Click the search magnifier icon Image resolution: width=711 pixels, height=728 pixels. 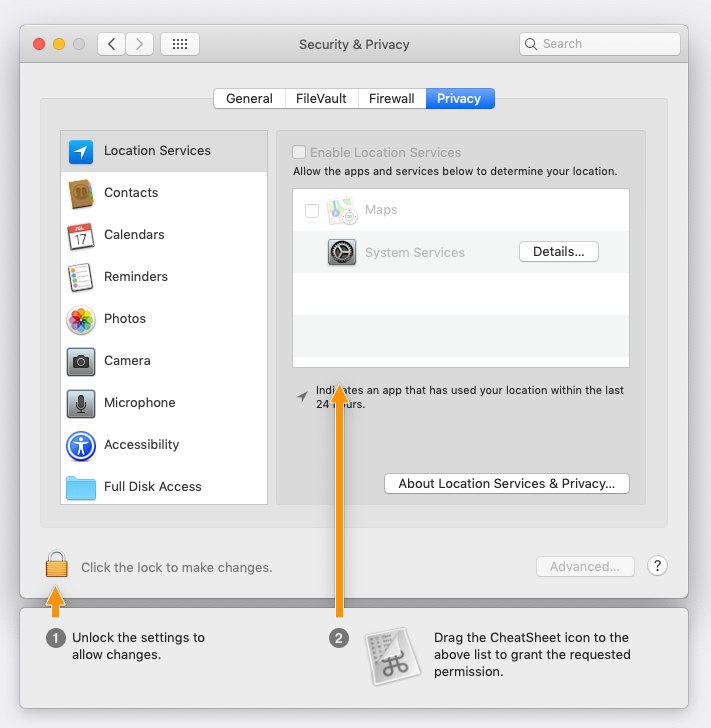(531, 44)
